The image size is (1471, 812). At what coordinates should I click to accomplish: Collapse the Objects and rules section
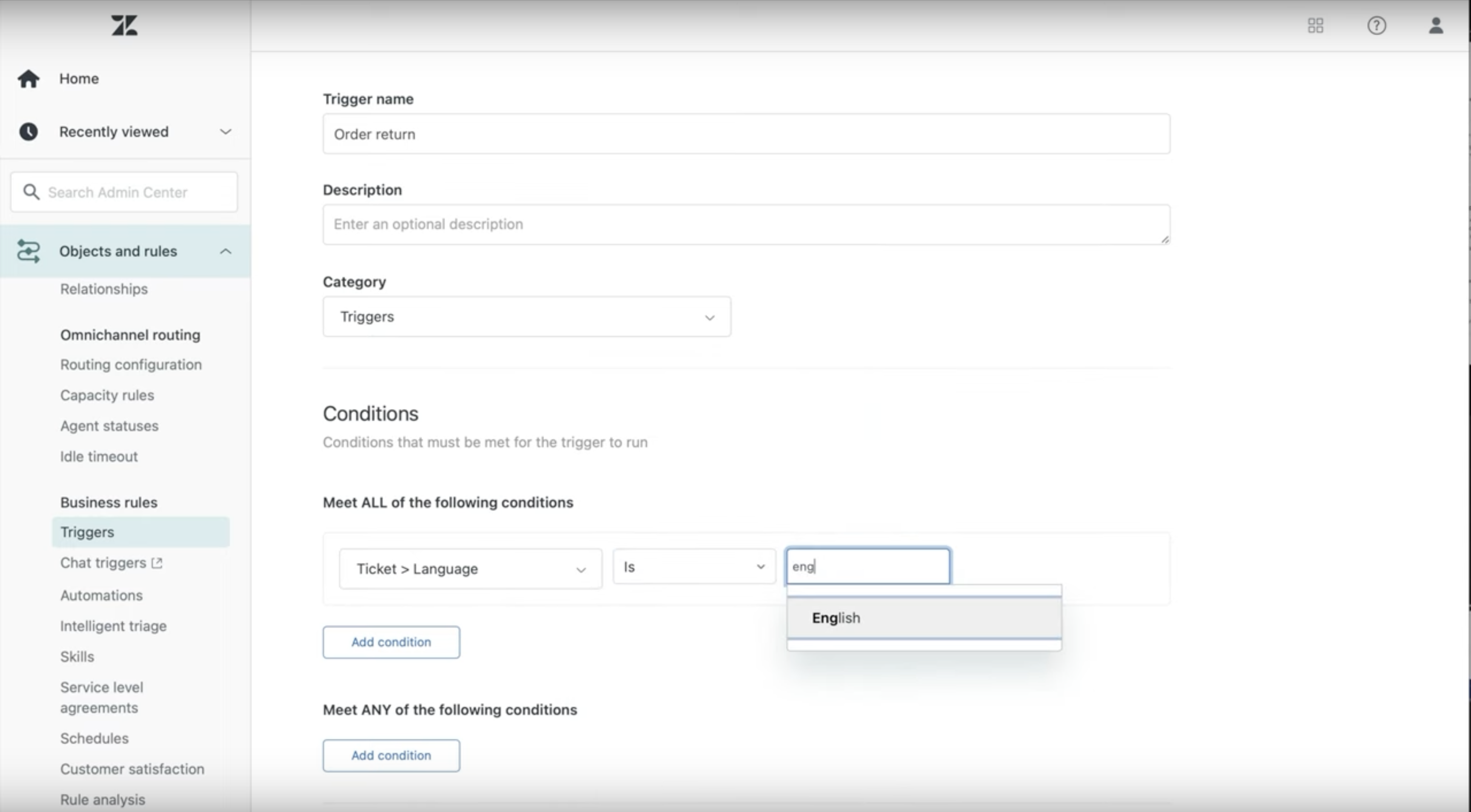pos(226,251)
